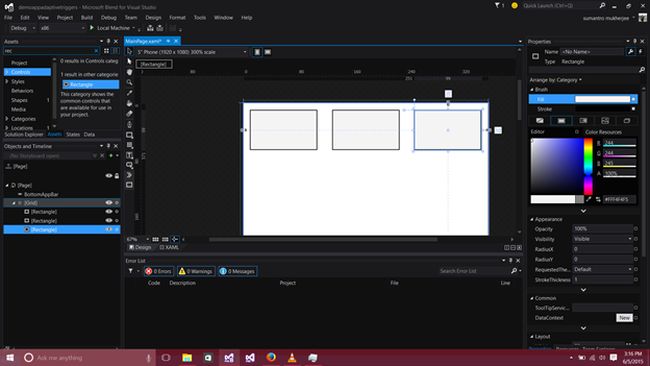Open the Debug configuration dropdown
This screenshot has height=366, width=650.
pos(22,28)
